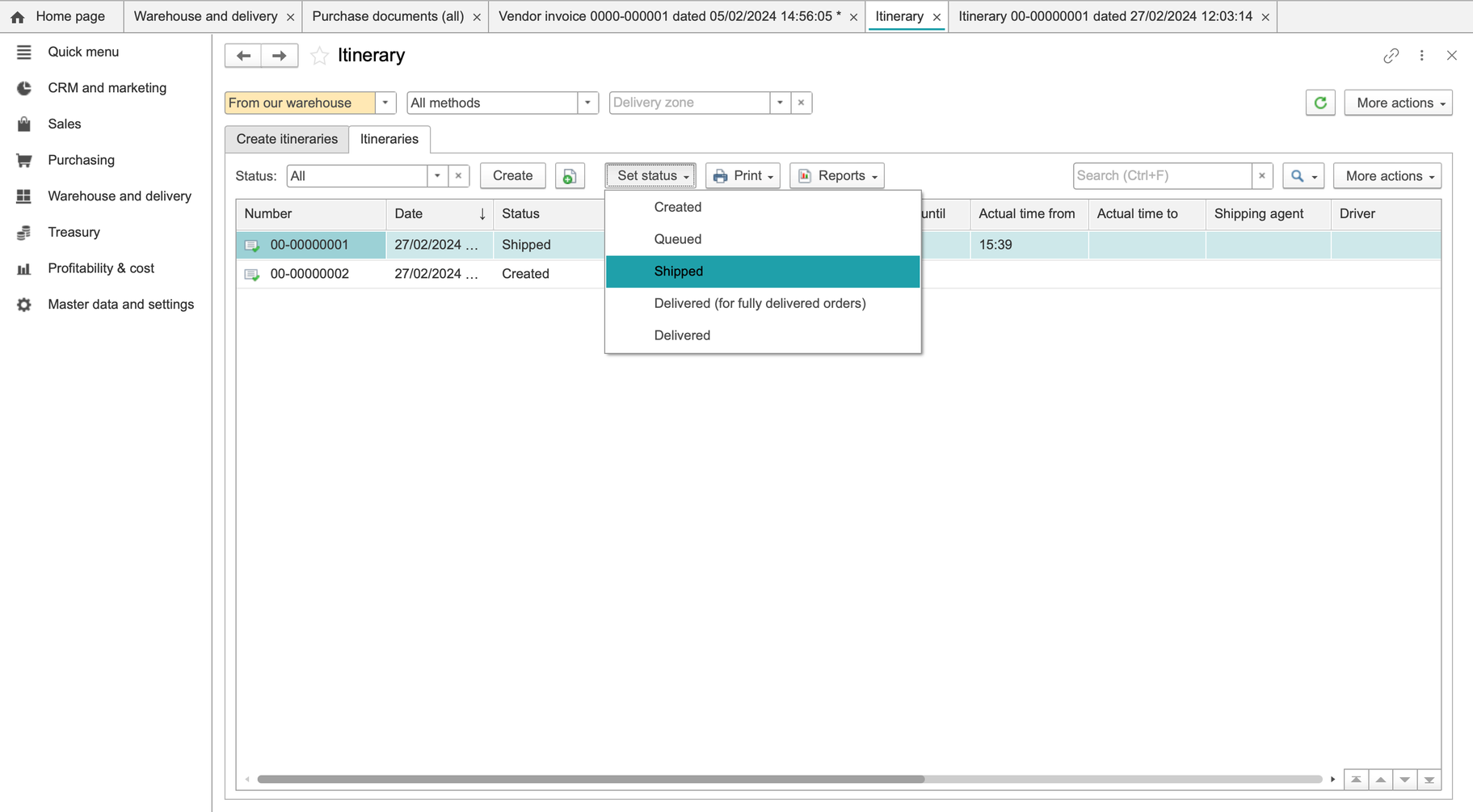Click the Set status button
Image resolution: width=1473 pixels, height=812 pixels.
tap(650, 175)
